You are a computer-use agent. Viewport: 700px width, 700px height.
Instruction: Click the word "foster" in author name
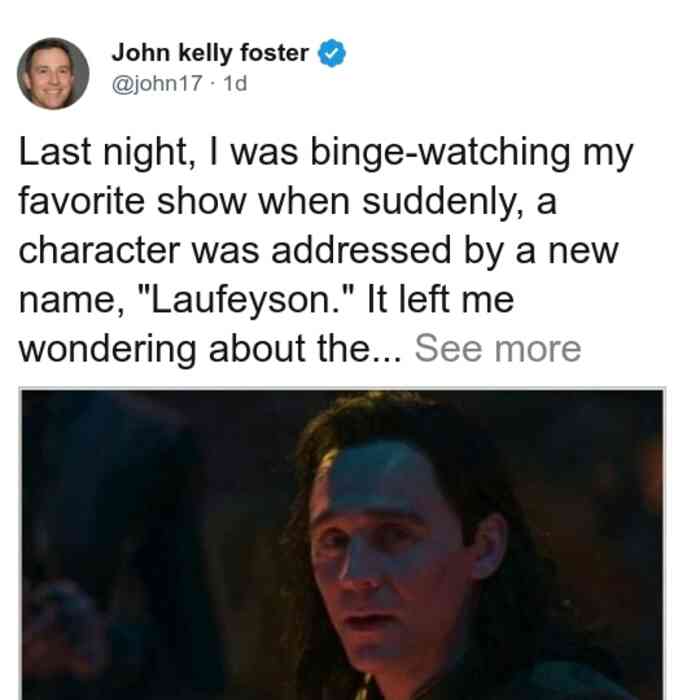coord(274,53)
